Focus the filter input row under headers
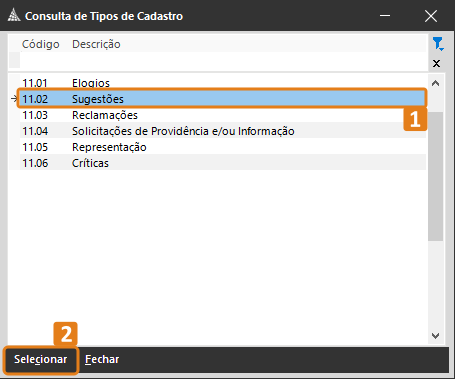 tap(223, 60)
